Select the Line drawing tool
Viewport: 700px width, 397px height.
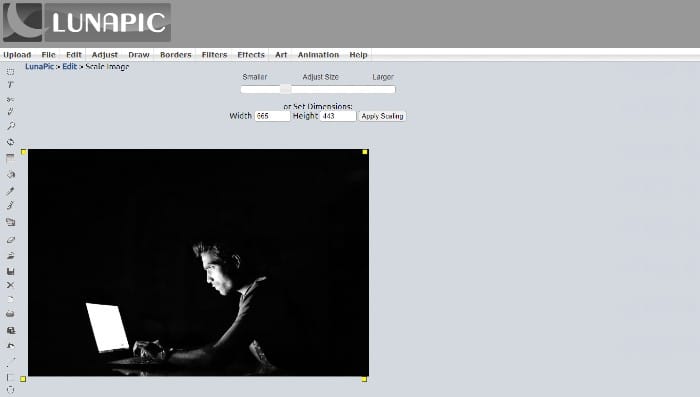10,362
